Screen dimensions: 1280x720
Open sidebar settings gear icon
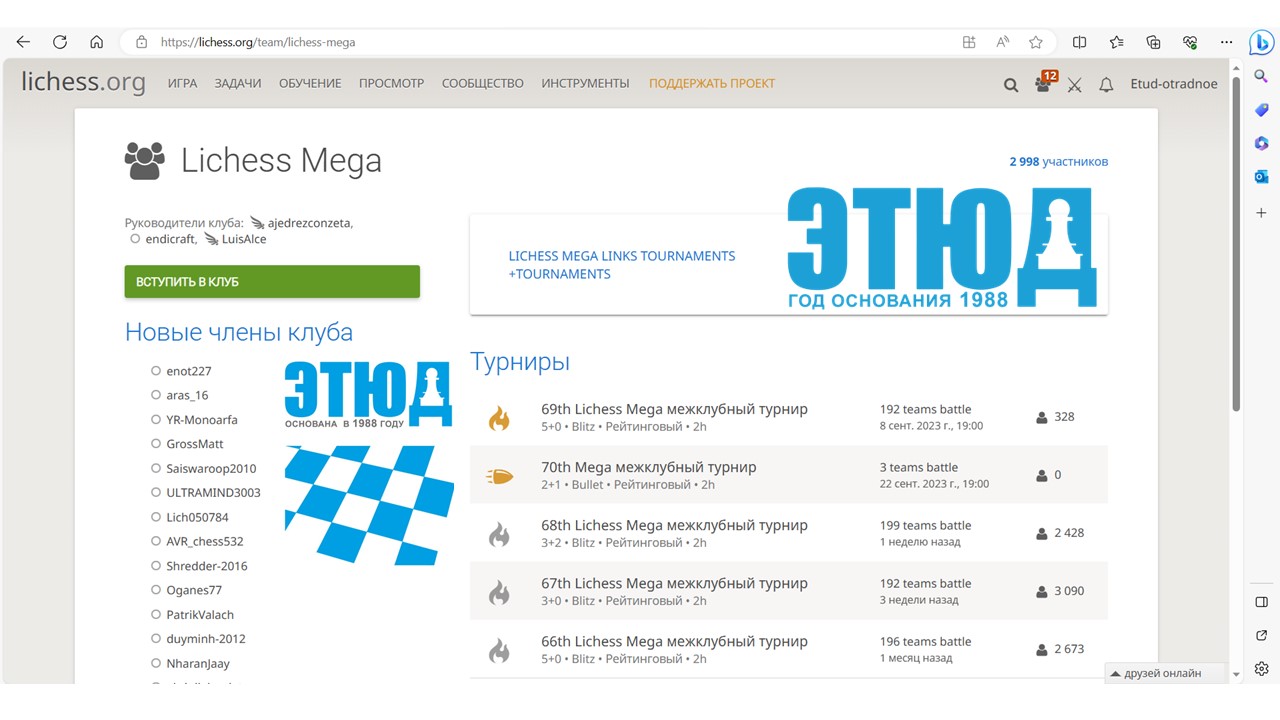(x=1261, y=669)
